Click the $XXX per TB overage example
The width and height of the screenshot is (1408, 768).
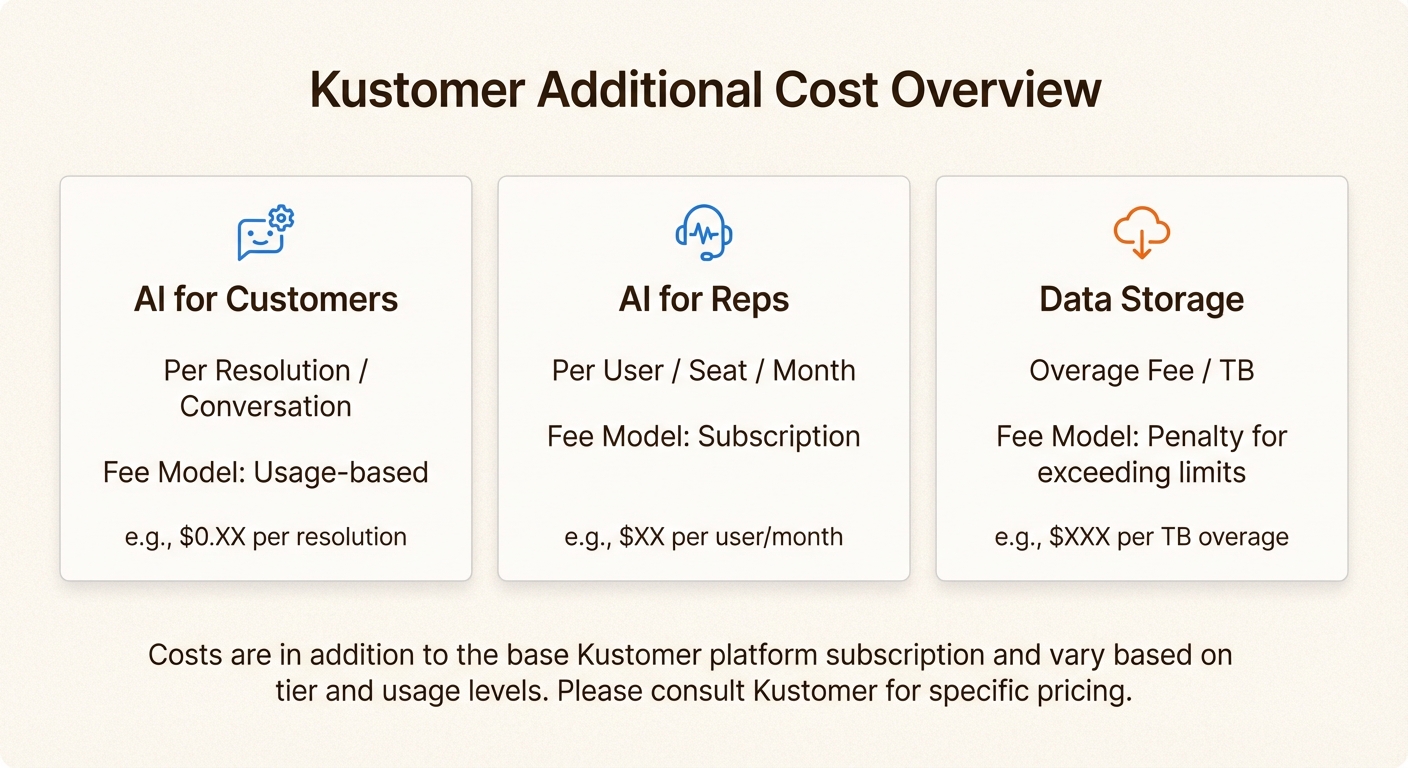point(1142,537)
